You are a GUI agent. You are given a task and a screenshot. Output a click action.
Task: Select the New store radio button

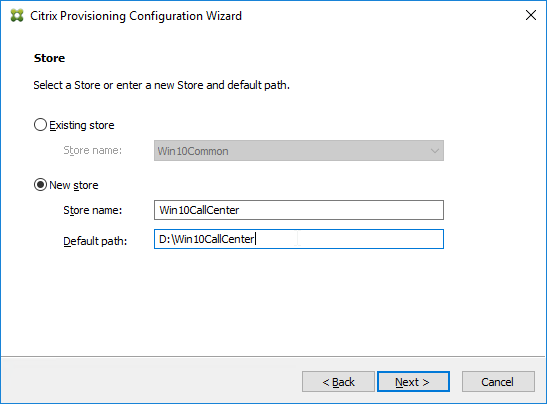[40, 185]
